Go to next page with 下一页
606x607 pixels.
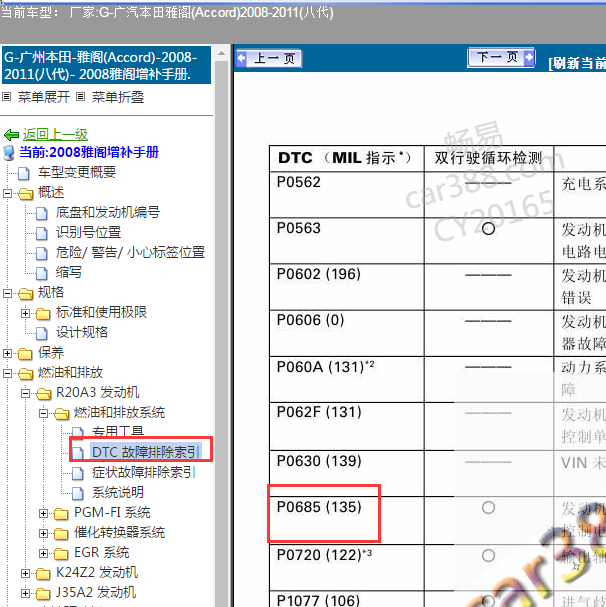(501, 58)
